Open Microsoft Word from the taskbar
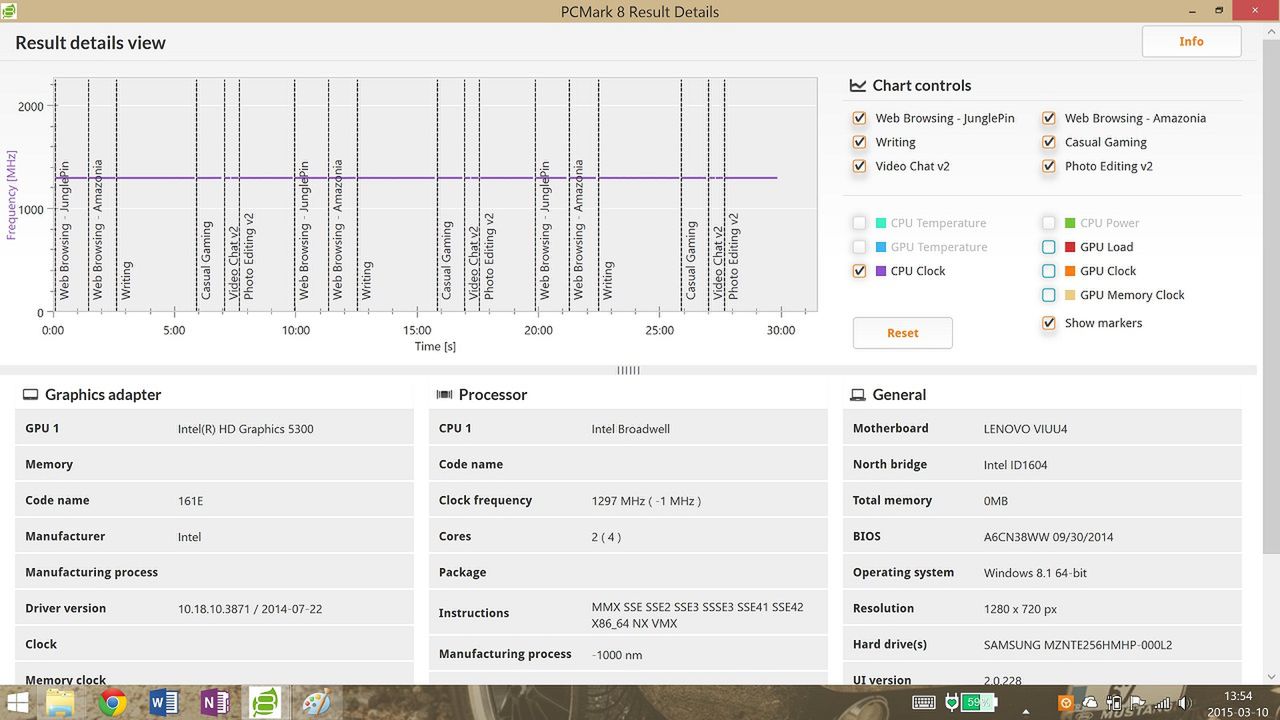 163,702
